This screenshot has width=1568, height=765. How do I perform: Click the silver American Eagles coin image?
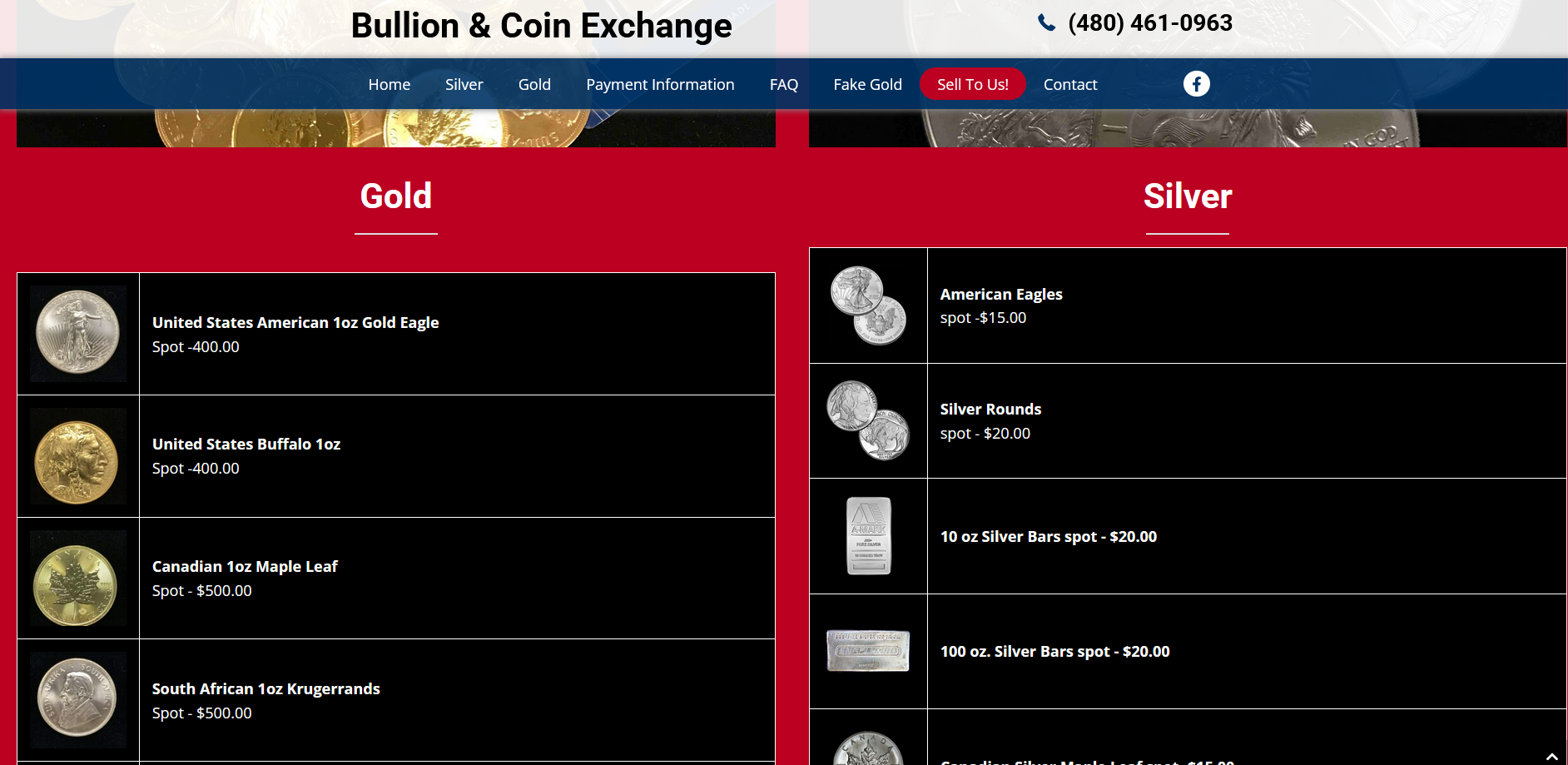click(868, 306)
